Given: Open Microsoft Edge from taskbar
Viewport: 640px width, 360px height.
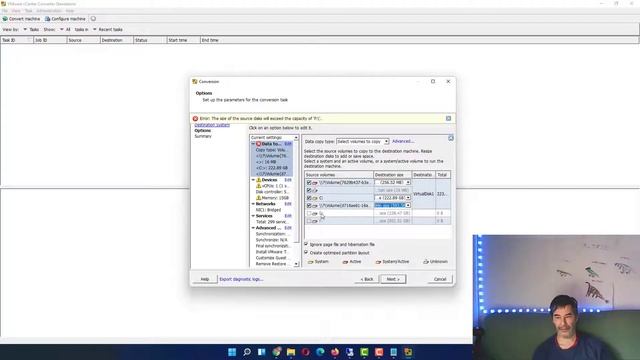Looking at the screenshot, I should 320,352.
